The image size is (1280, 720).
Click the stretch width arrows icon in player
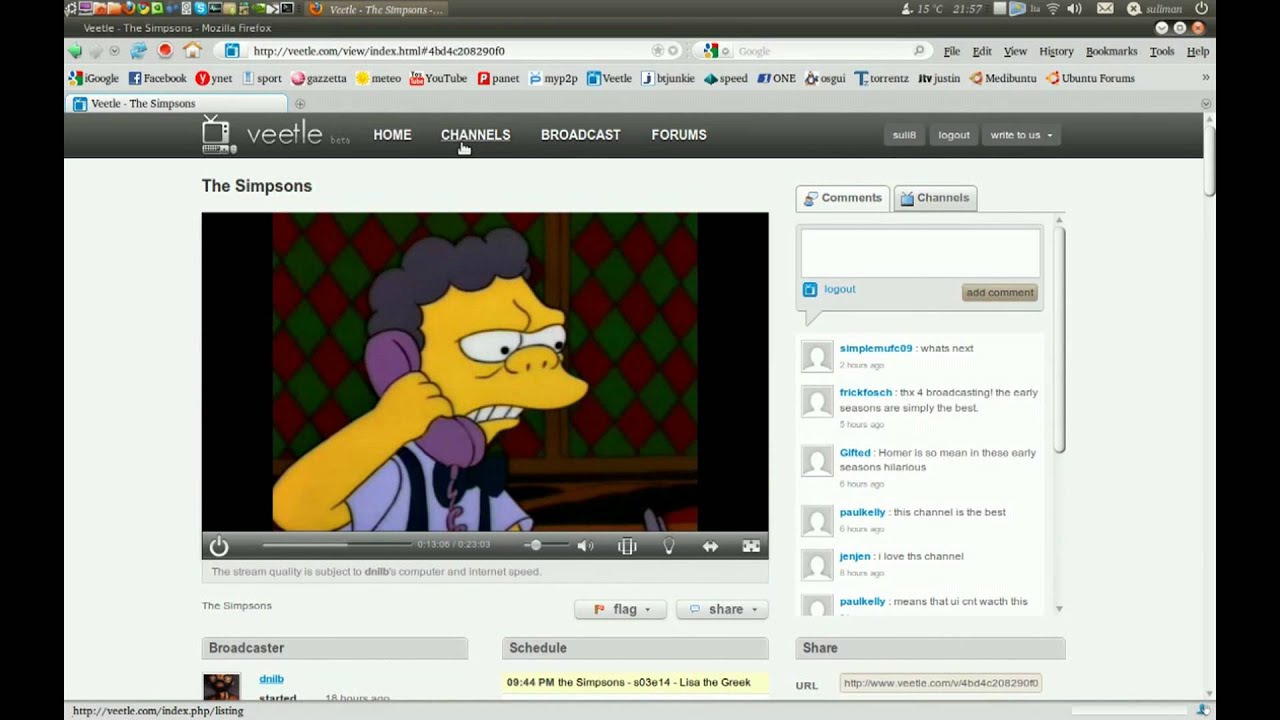(x=710, y=546)
